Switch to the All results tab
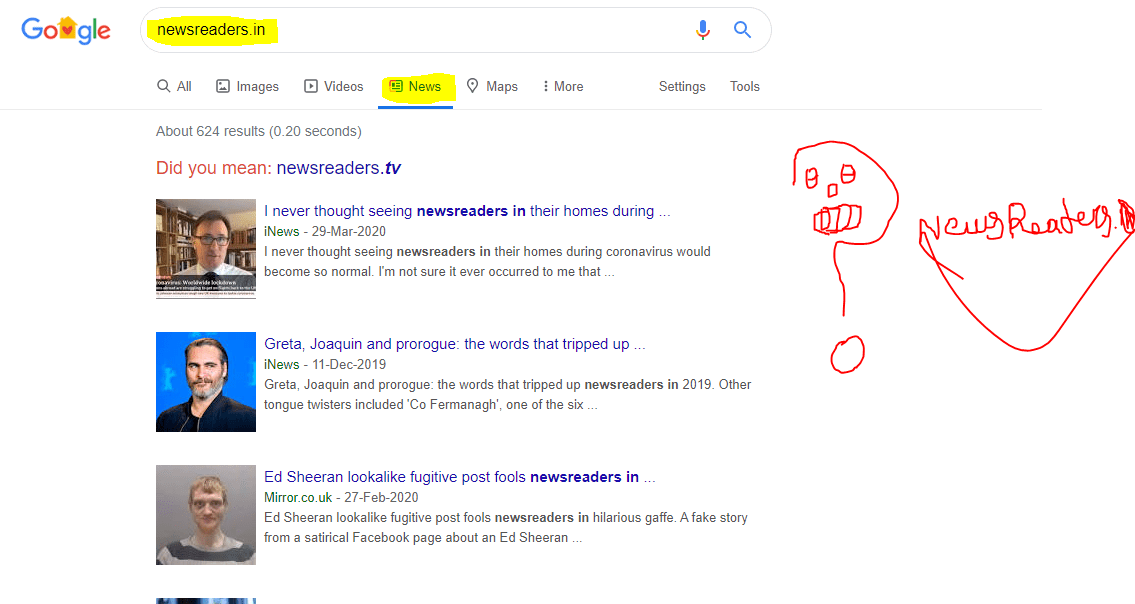The image size is (1135, 604). (x=174, y=86)
